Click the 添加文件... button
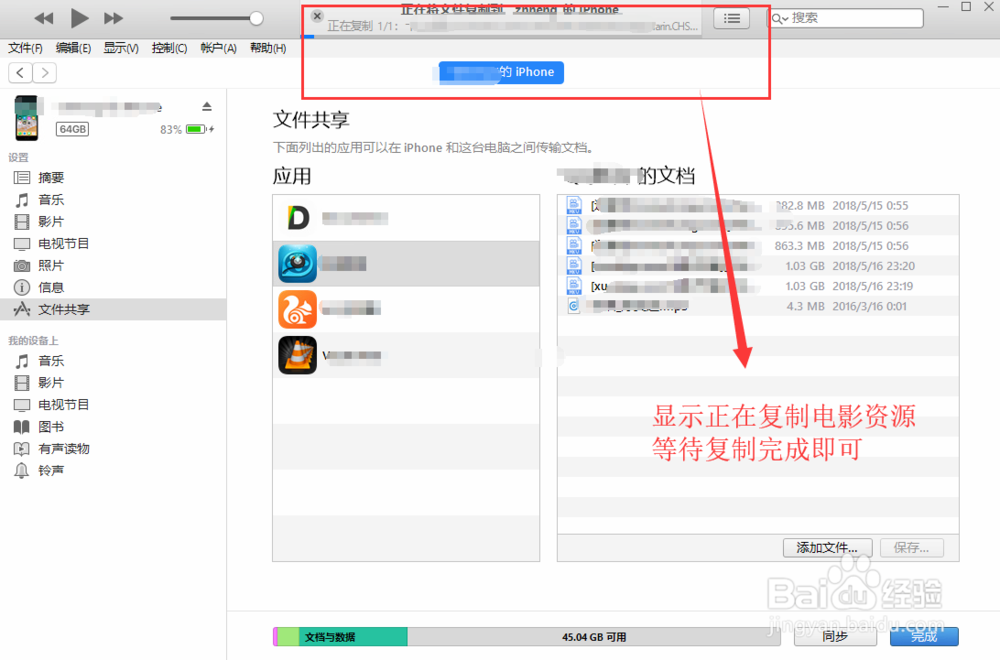 click(827, 548)
